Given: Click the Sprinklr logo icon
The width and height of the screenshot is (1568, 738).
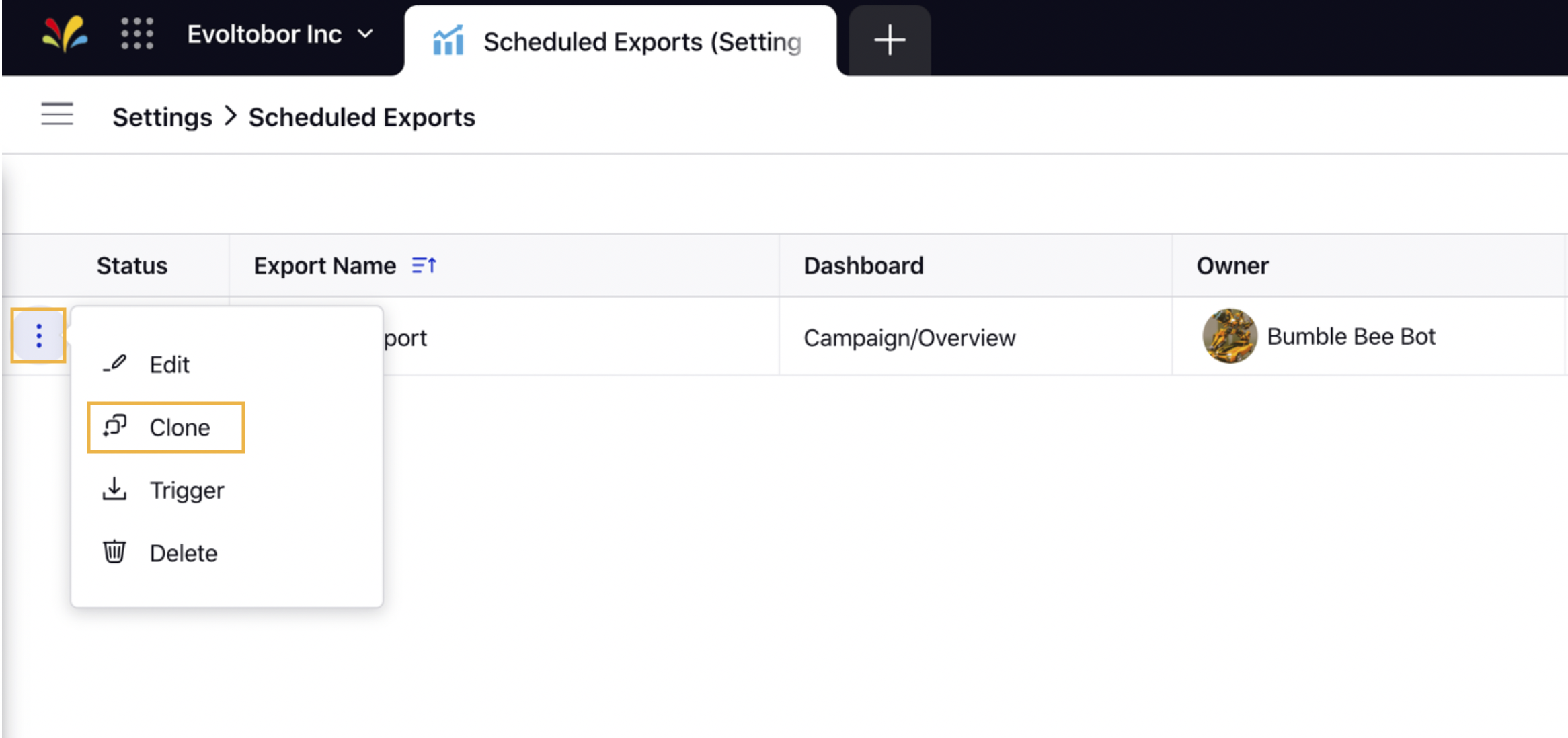Looking at the screenshot, I should pos(65,34).
